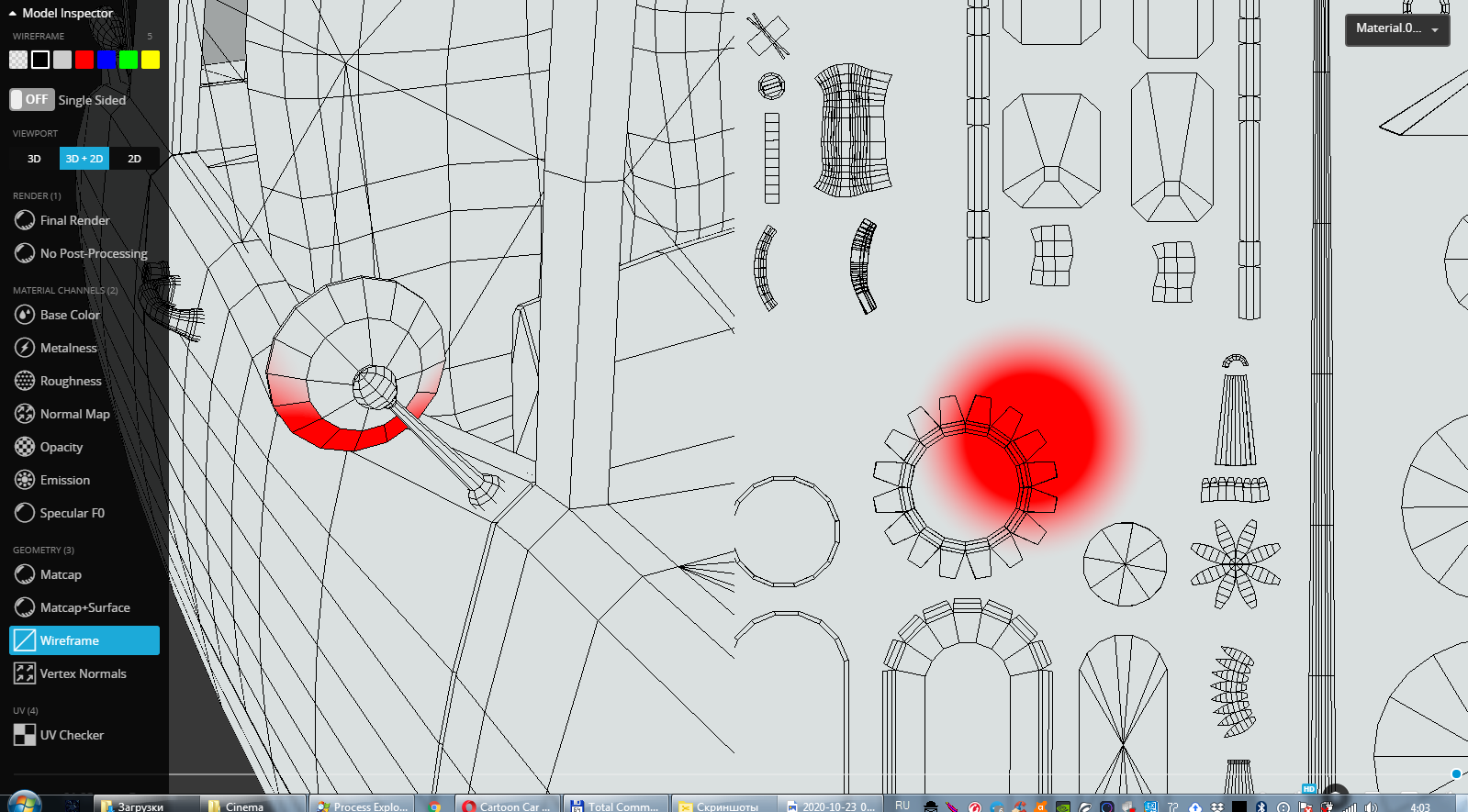
Task: Select the Final Render icon
Action: 25,220
